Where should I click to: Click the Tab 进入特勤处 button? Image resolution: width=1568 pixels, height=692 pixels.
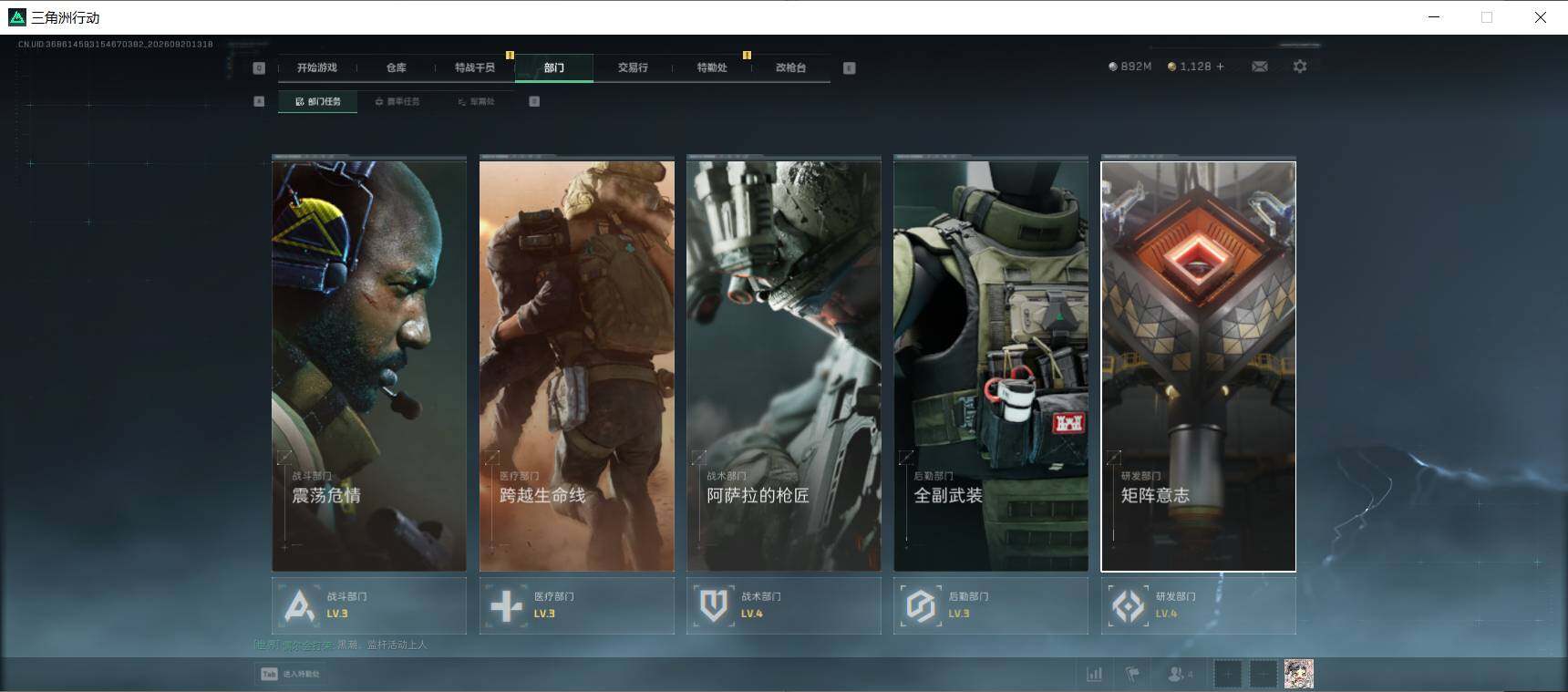click(x=290, y=674)
